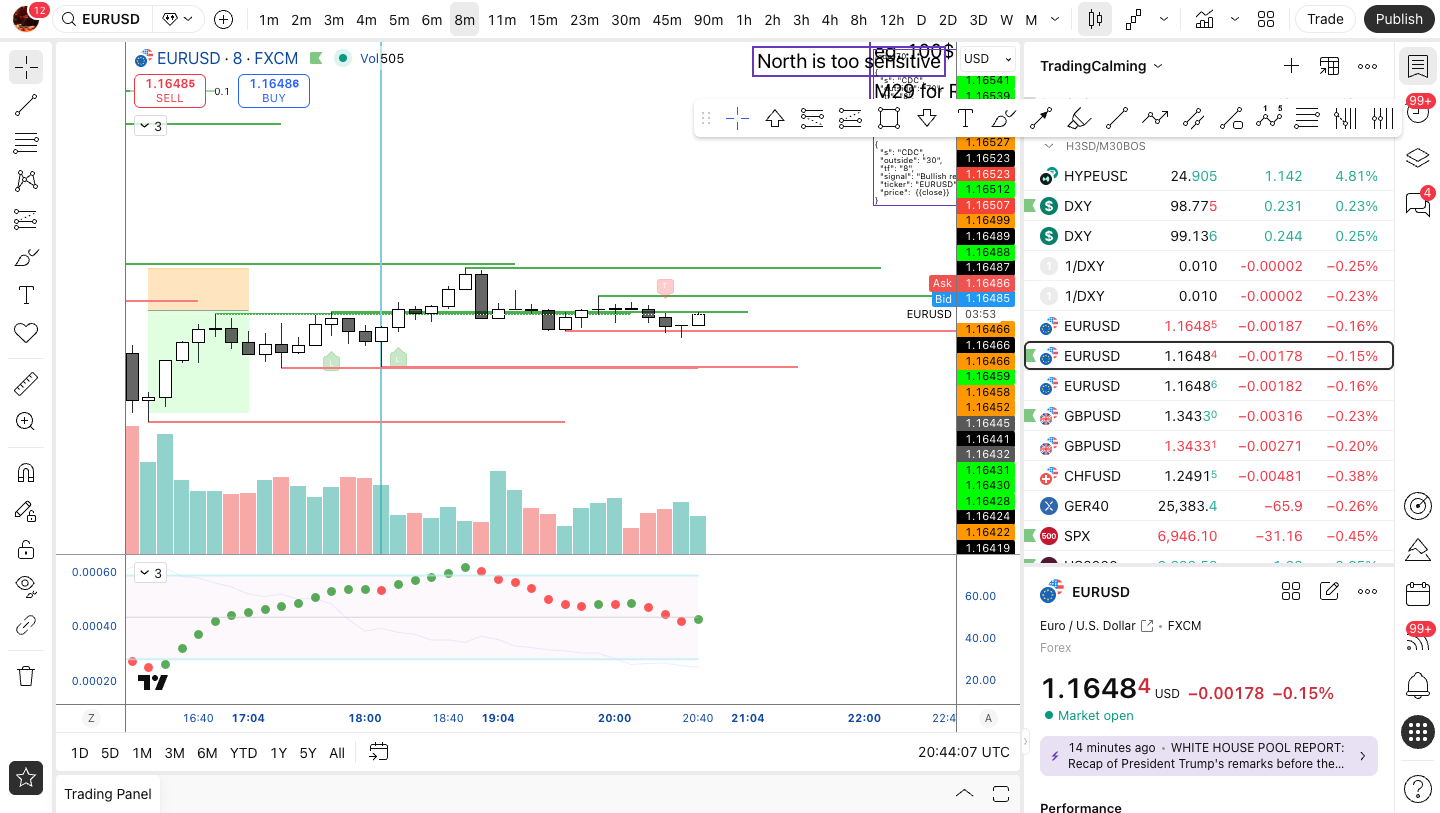Select Elliott wave 1-5 tool in floating toolbar
The width and height of the screenshot is (1440, 813).
[x=1269, y=119]
